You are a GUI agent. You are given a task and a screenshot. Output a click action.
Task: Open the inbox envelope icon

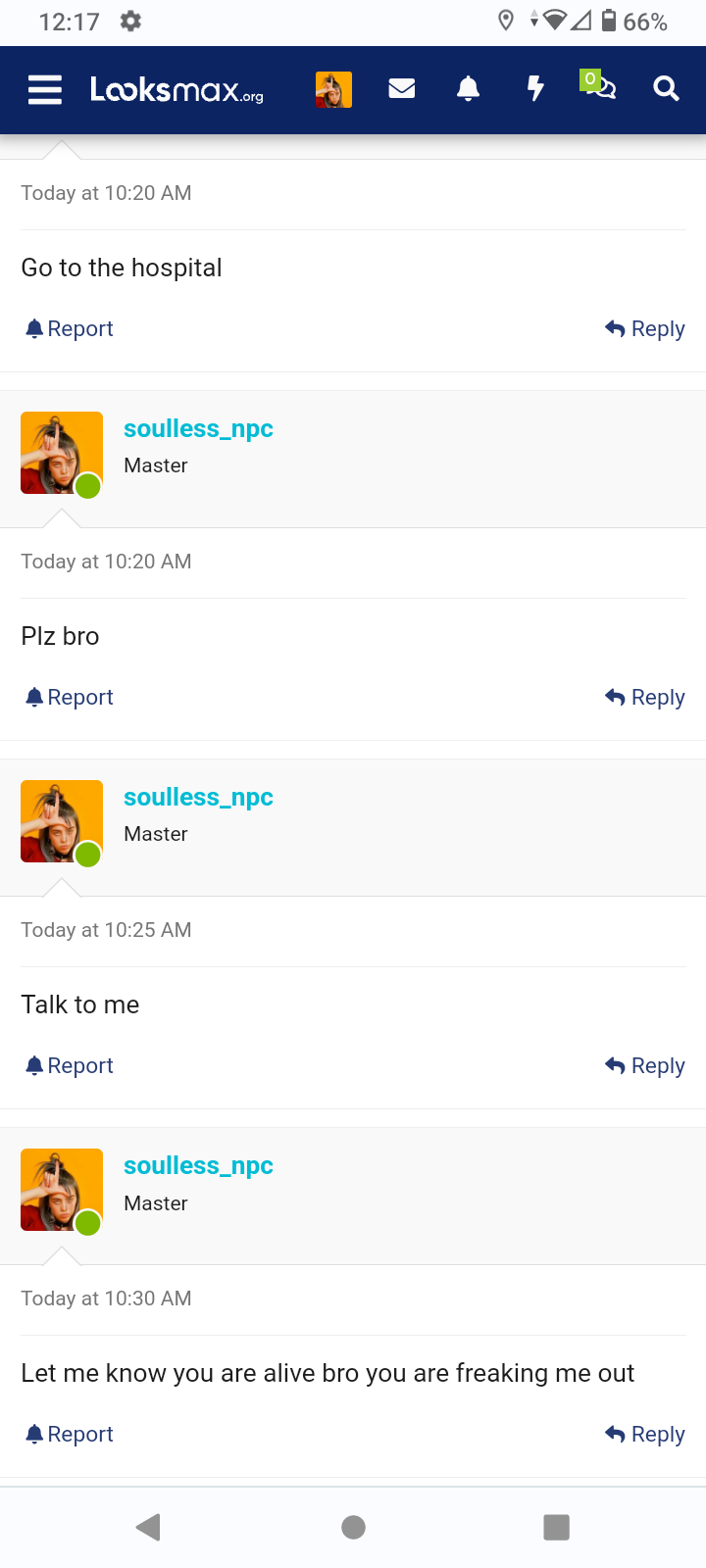(x=402, y=89)
